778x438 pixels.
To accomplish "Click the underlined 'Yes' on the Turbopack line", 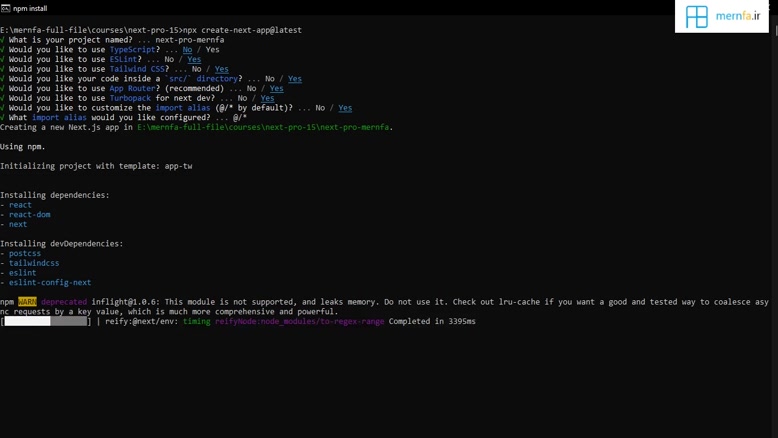I will pos(267,98).
